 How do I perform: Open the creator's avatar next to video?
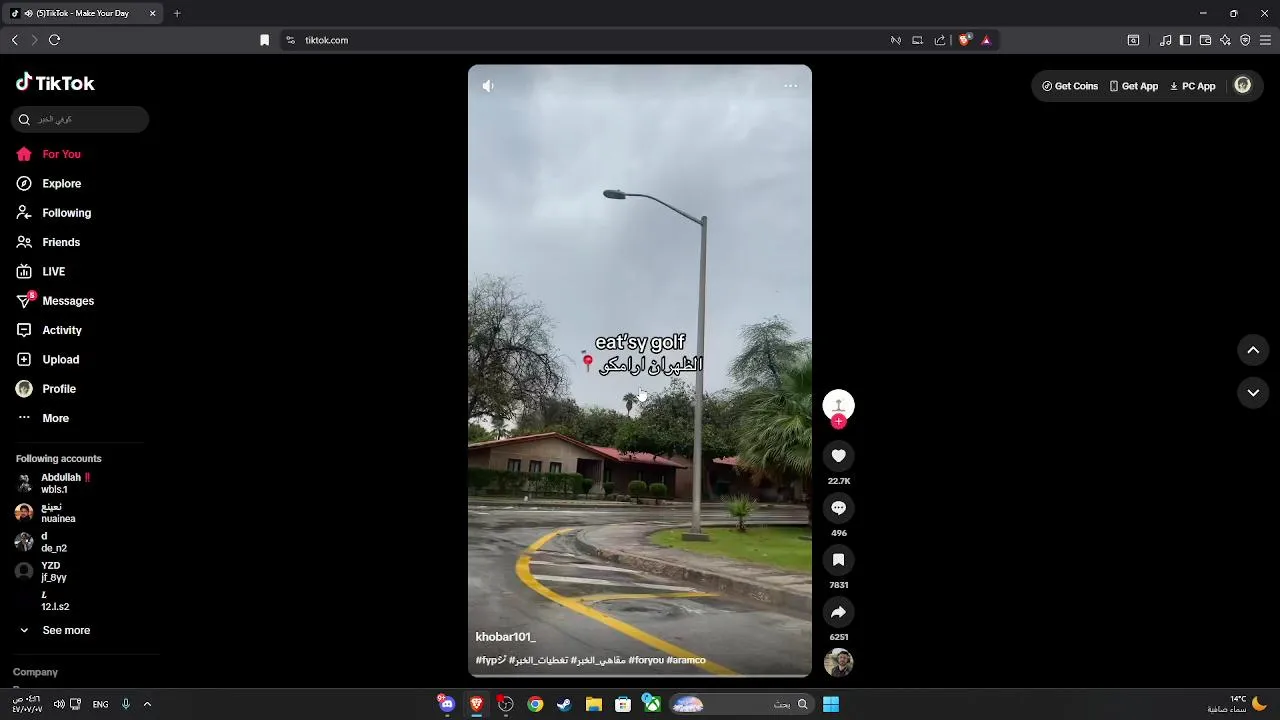click(x=838, y=403)
